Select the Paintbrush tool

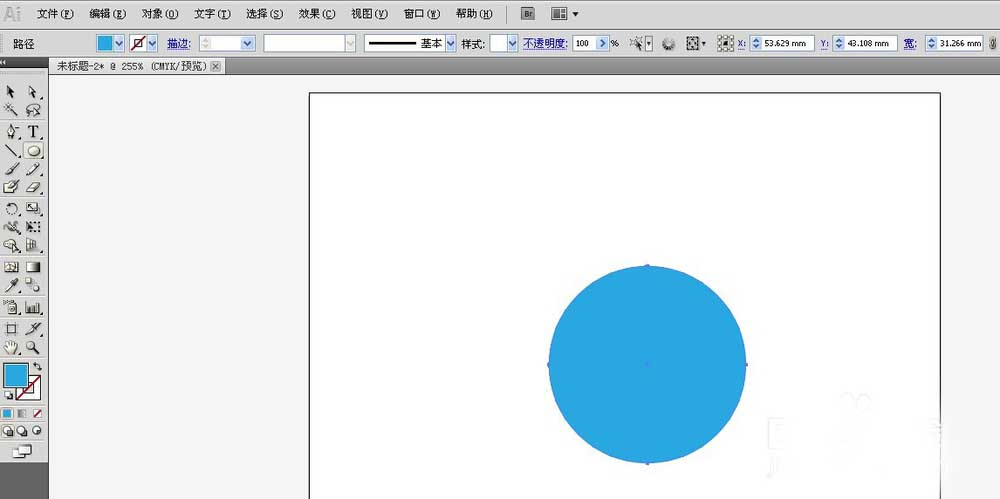[x=11, y=169]
